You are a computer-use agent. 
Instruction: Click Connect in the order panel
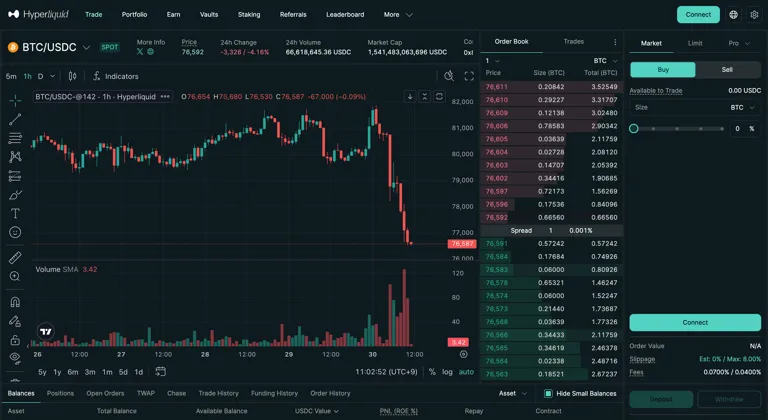(x=695, y=322)
